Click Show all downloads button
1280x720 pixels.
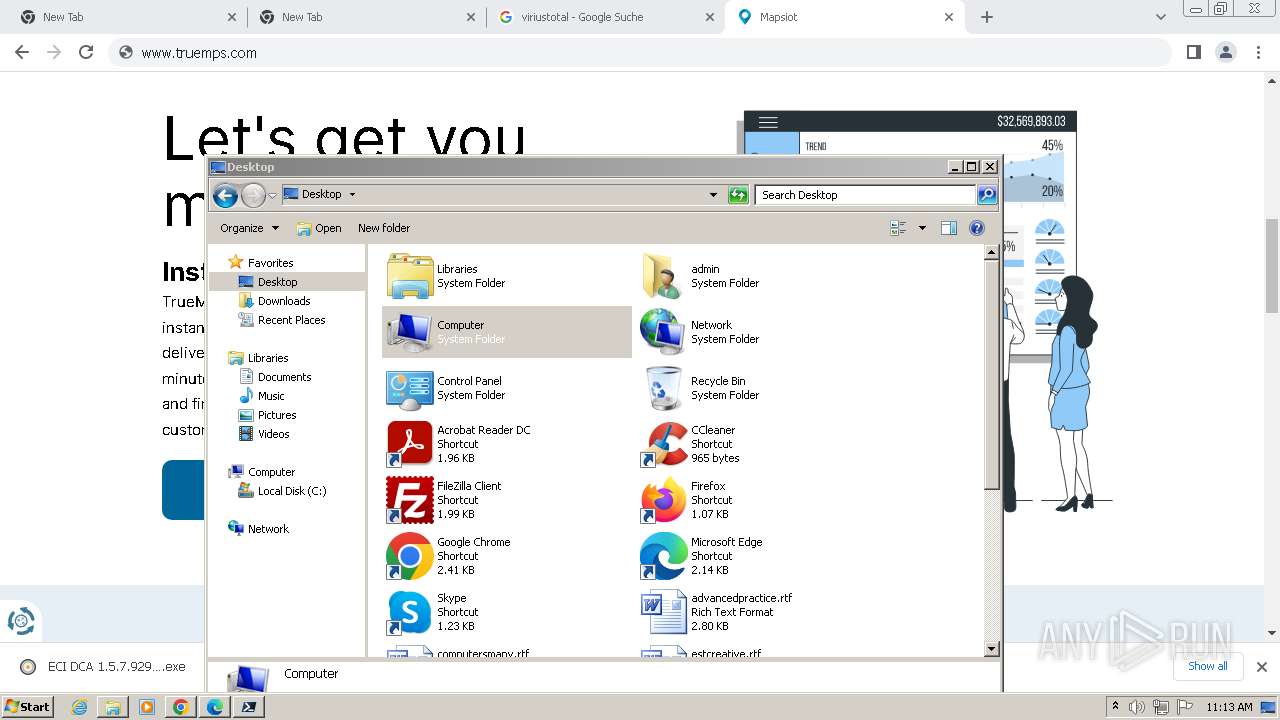pyautogui.click(x=1208, y=666)
